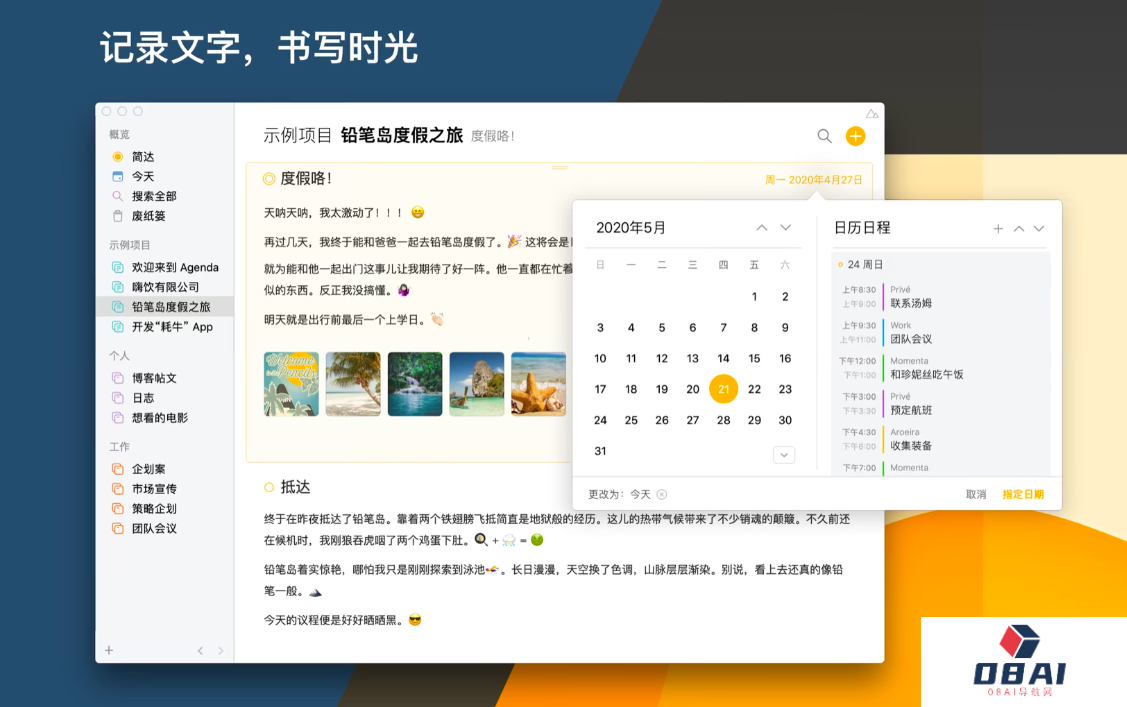Select 今天 in the sidebar overview
Viewport: 1127px width, 707px height.
[x=142, y=177]
